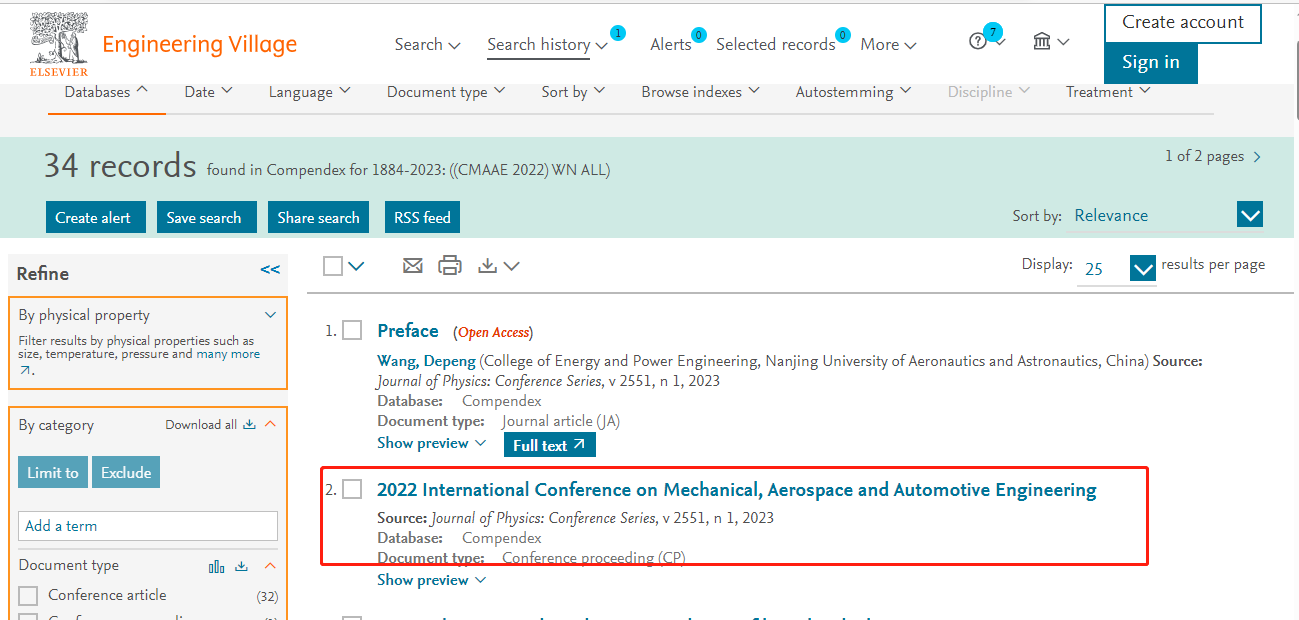This screenshot has height=620, width=1299.
Task: Click the Add a term input field
Action: tap(148, 526)
